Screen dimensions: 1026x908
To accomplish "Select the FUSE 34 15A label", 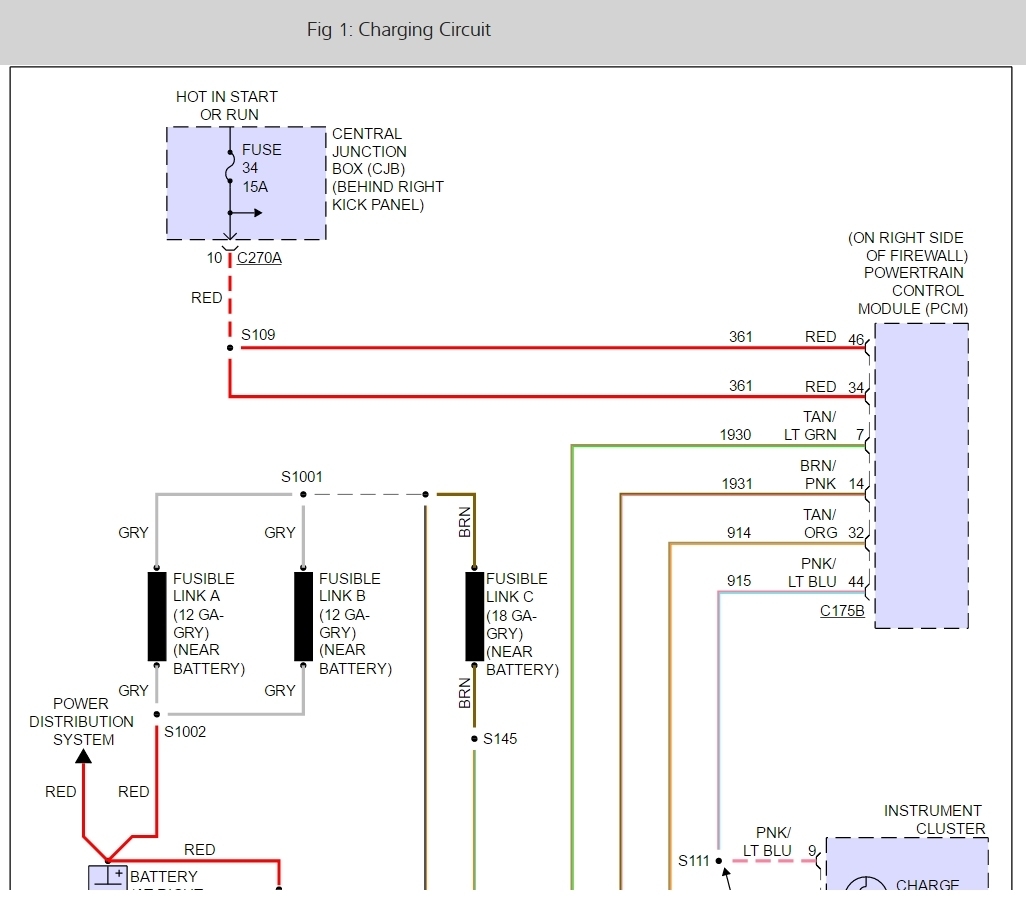I will pyautogui.click(x=262, y=168).
